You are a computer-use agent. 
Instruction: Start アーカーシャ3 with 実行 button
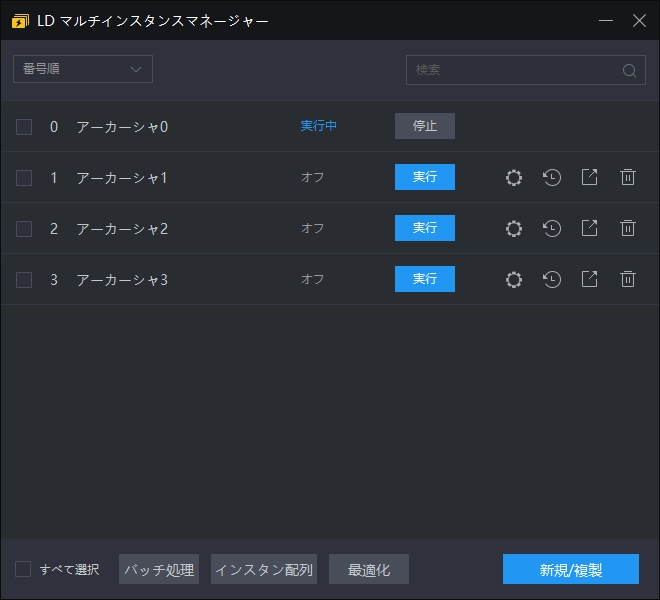[425, 279]
